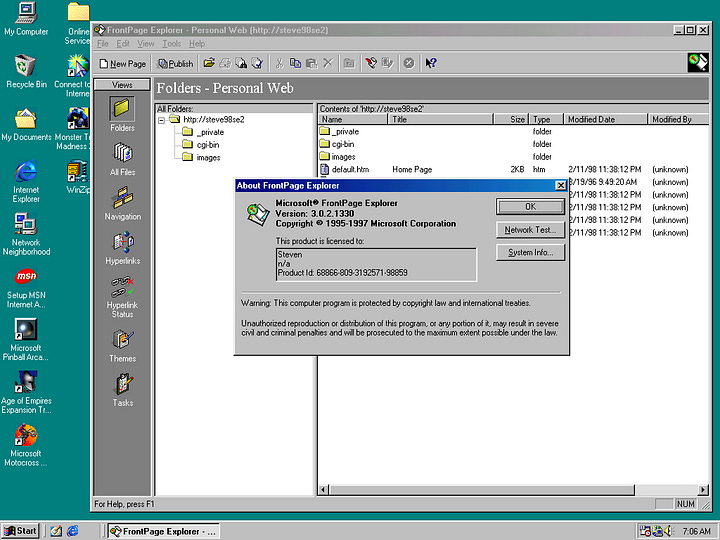Sort by Modified Date column header
The image size is (720, 540).
click(x=605, y=119)
